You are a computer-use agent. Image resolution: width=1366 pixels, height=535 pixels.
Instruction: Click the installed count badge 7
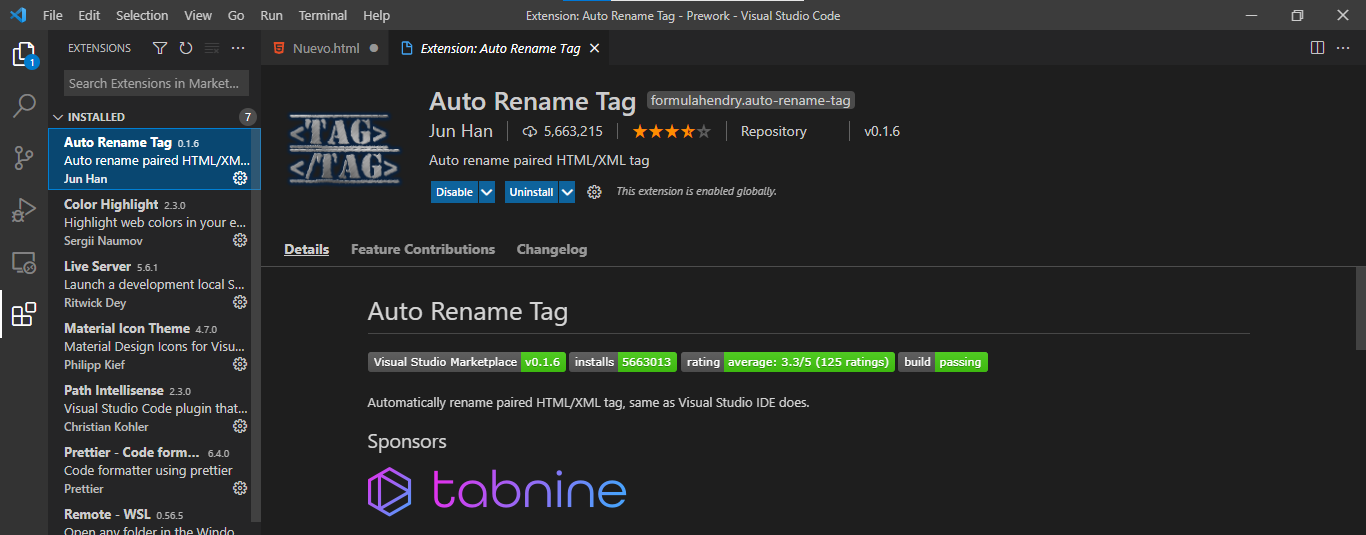(248, 117)
